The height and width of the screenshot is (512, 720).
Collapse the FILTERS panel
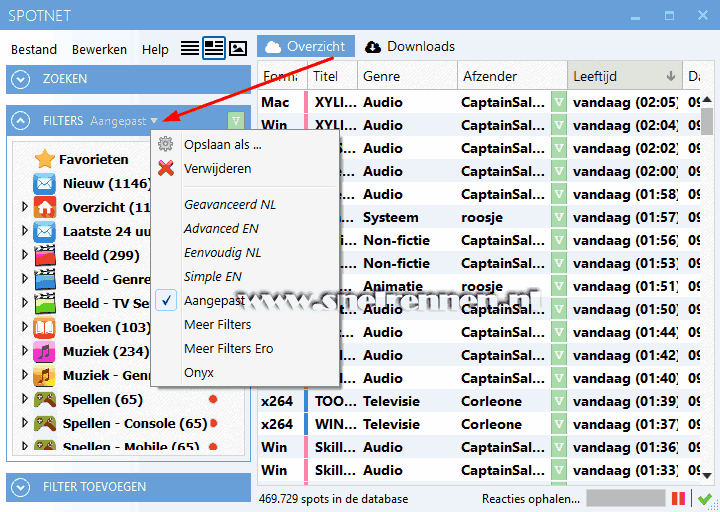click(x=21, y=121)
